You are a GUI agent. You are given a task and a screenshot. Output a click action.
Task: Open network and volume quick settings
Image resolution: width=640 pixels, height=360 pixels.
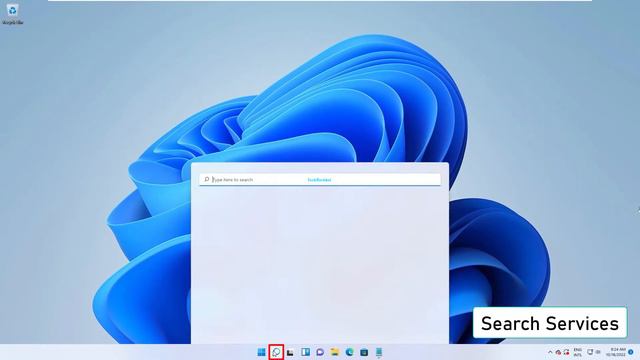pyautogui.click(x=594, y=352)
